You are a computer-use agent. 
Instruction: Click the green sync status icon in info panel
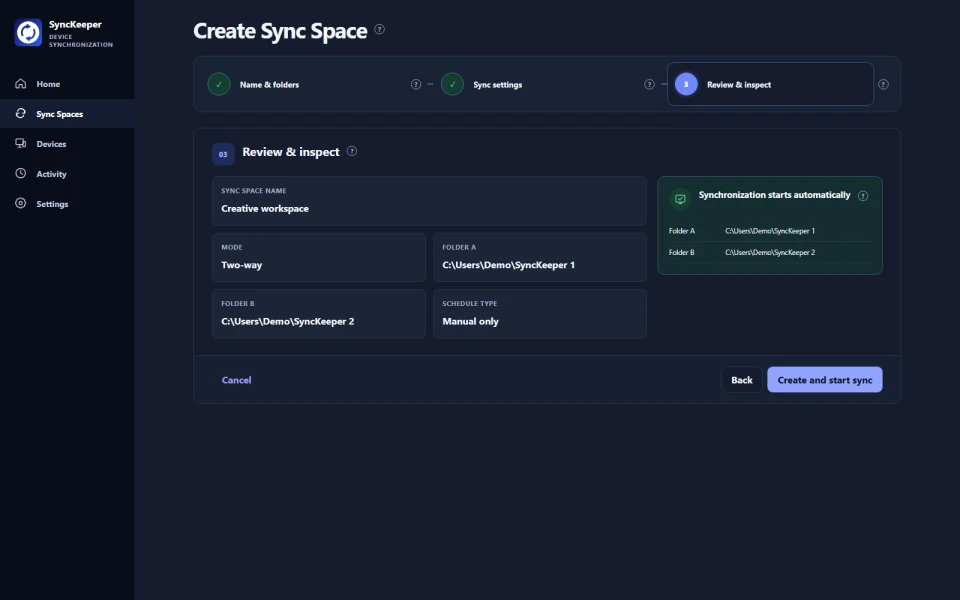point(680,198)
